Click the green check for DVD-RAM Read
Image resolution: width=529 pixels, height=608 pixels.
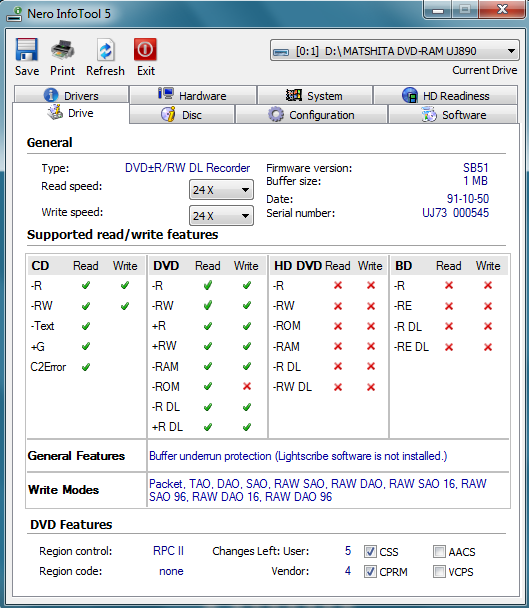[208, 366]
